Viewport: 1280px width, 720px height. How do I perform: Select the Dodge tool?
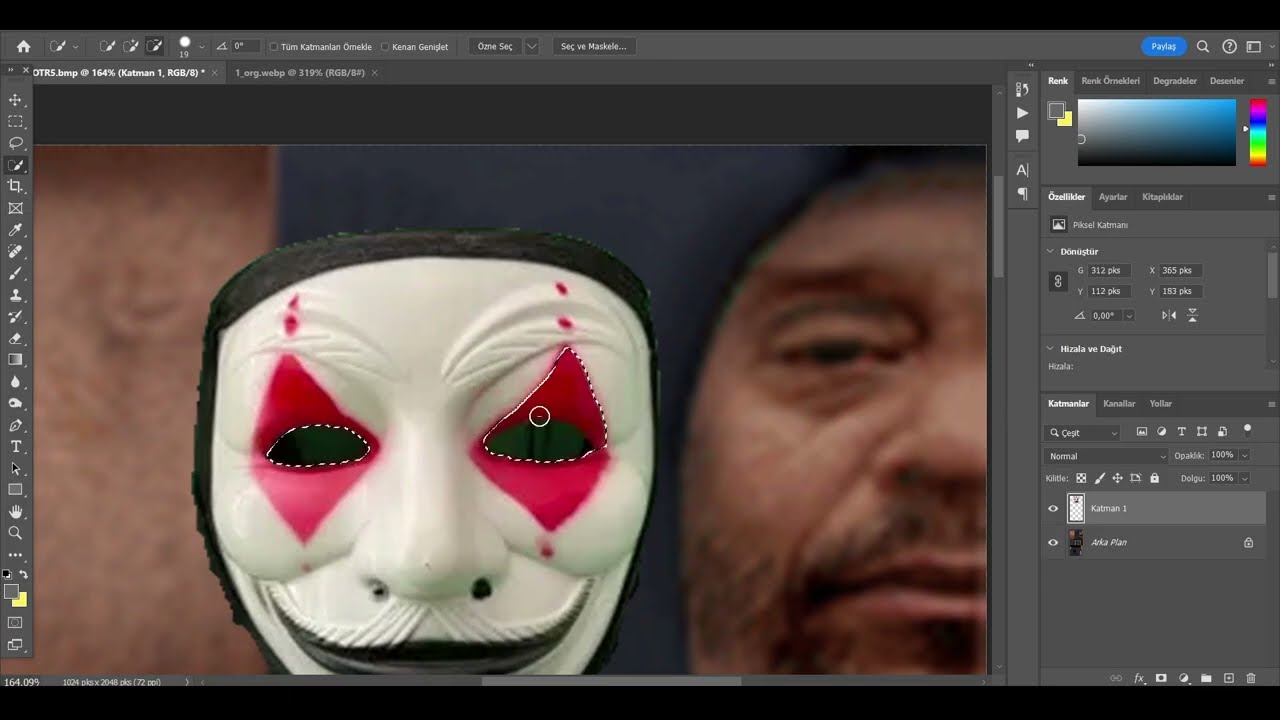[x=15, y=403]
